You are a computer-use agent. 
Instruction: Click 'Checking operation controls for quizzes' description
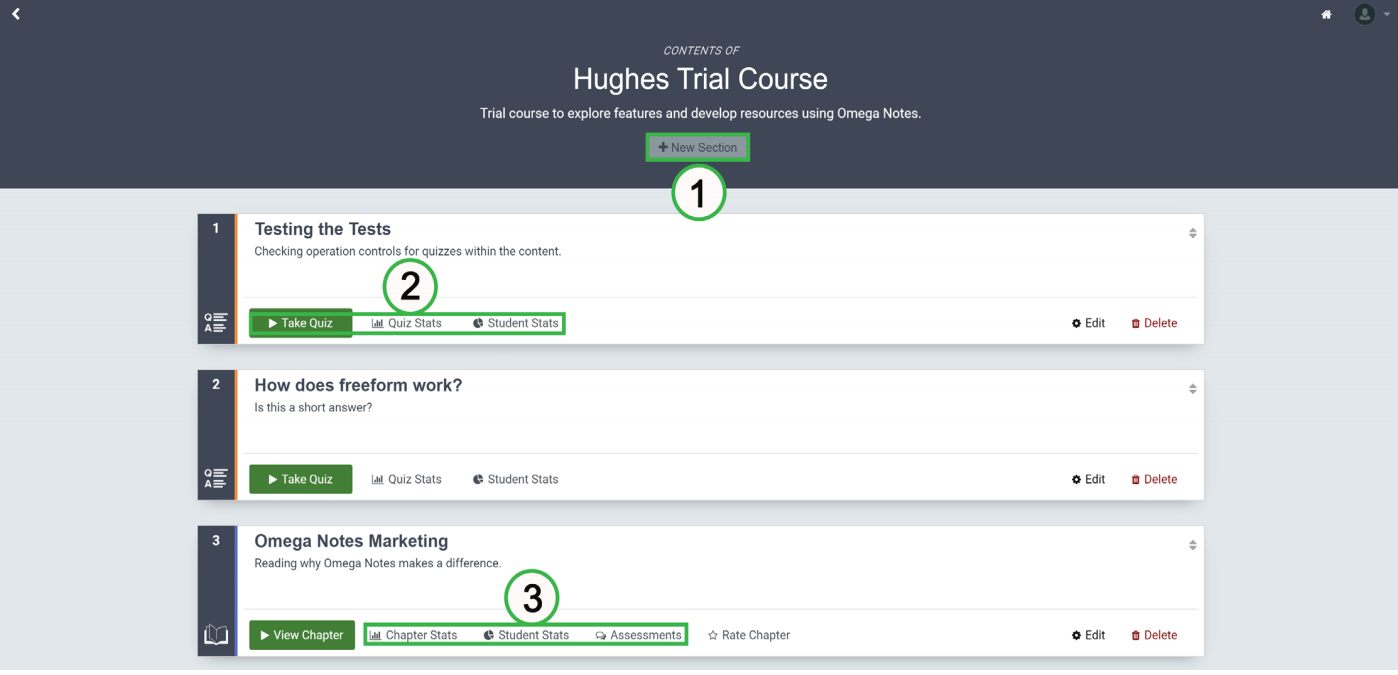(408, 251)
